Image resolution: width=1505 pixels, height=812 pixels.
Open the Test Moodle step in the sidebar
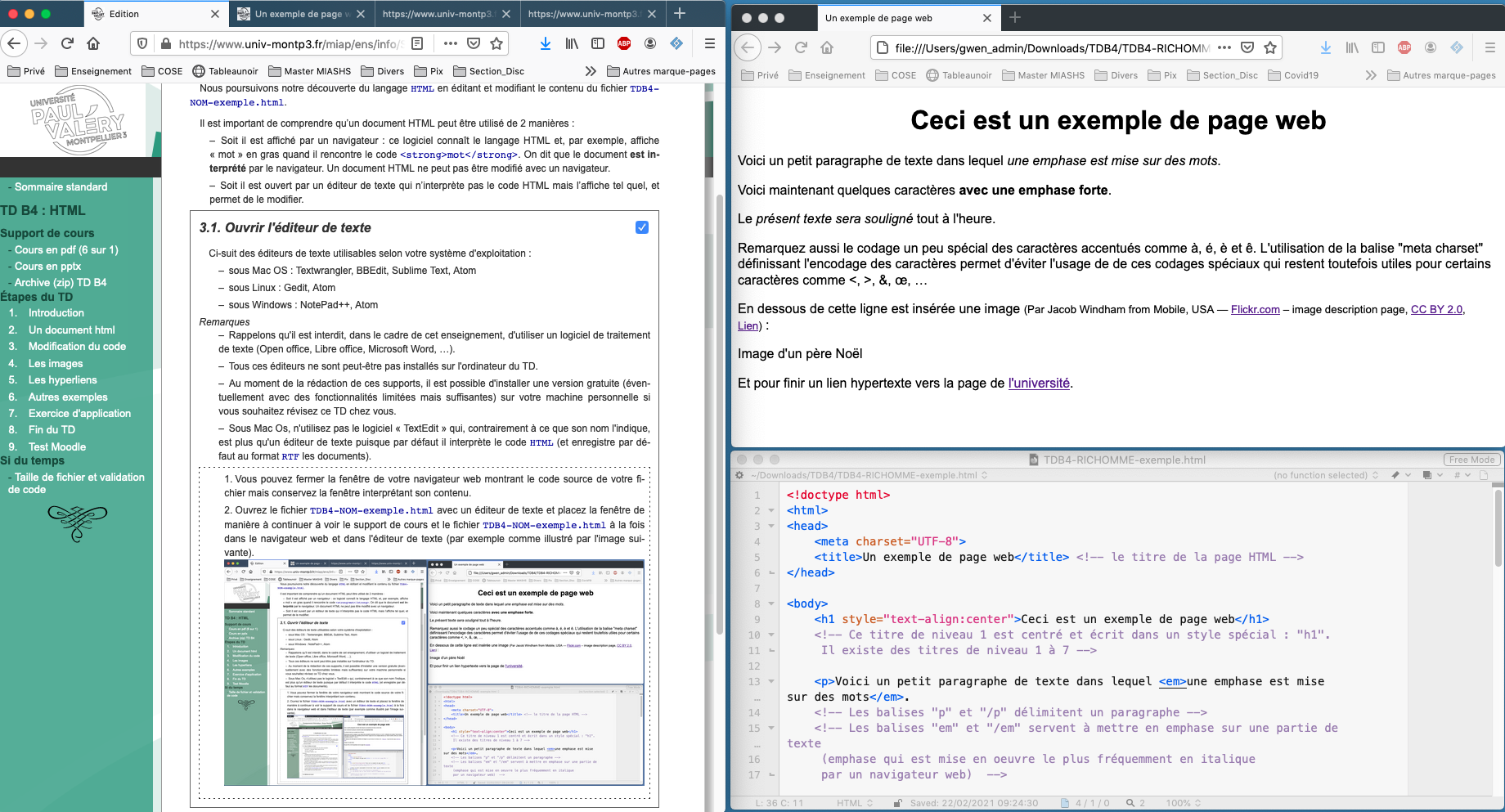coord(57,447)
